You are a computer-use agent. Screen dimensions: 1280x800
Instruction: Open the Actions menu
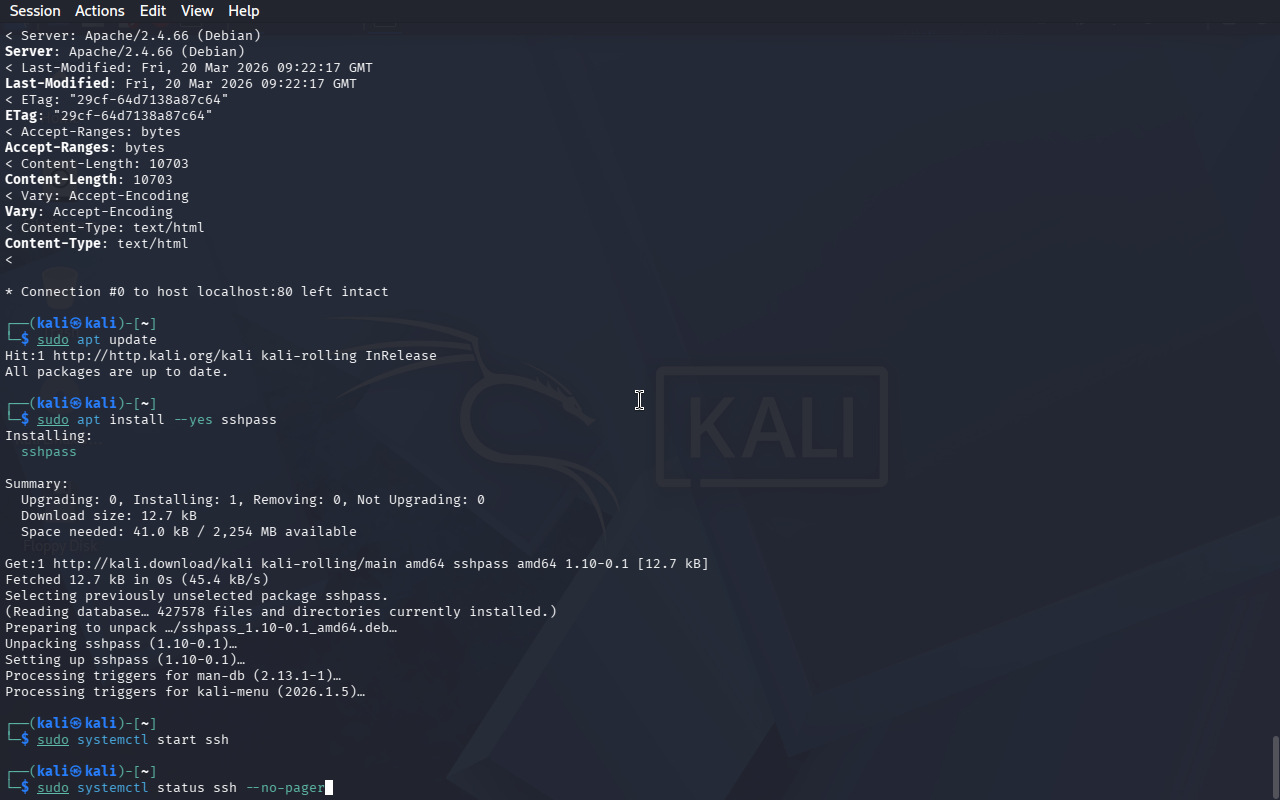coord(100,11)
